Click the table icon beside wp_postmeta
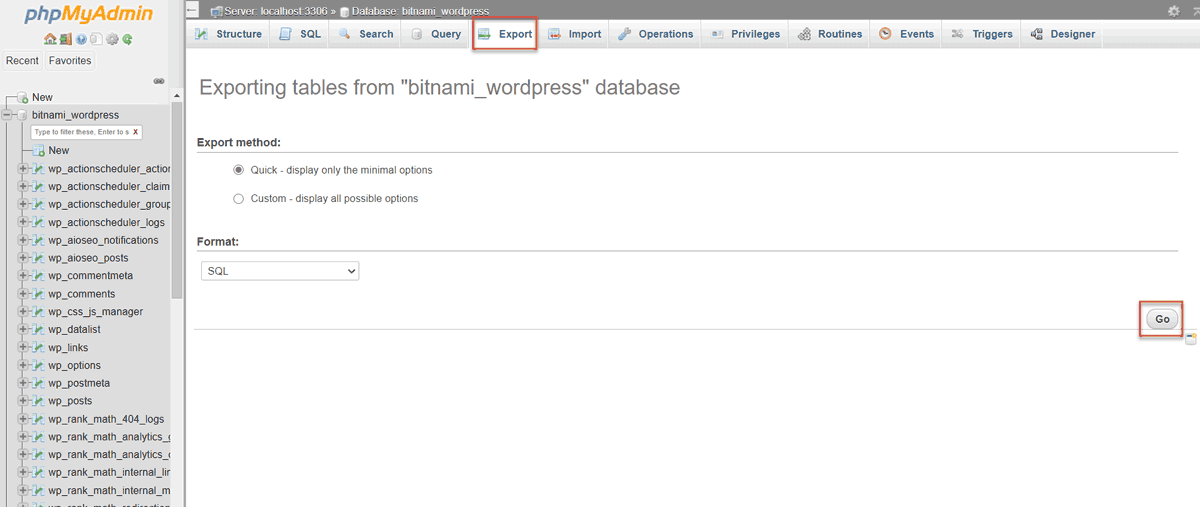 39,383
